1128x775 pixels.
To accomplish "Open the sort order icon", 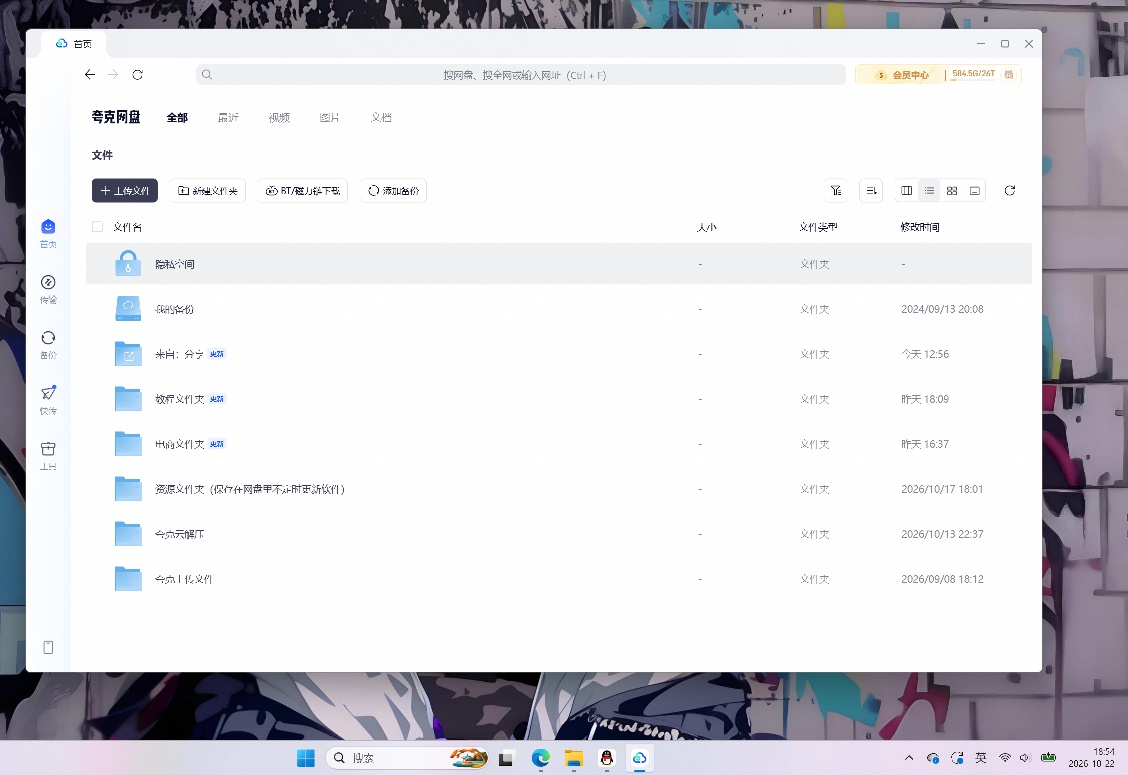I will click(871, 191).
